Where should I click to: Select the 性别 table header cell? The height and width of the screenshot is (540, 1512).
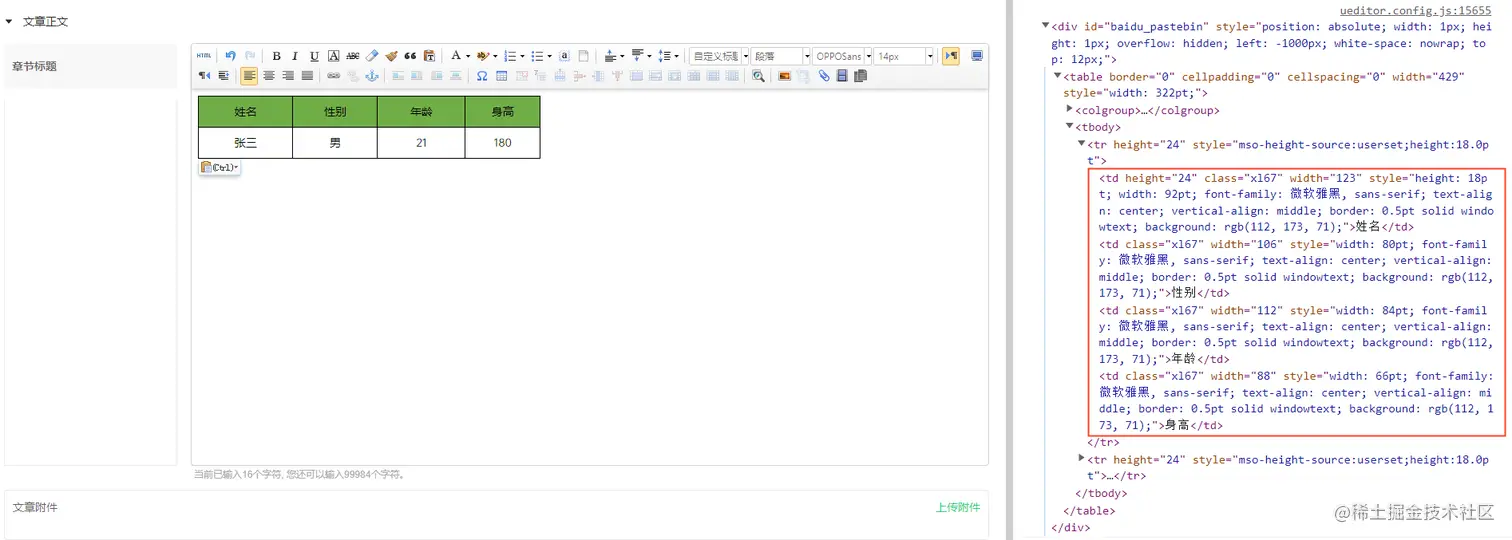pyautogui.click(x=335, y=112)
